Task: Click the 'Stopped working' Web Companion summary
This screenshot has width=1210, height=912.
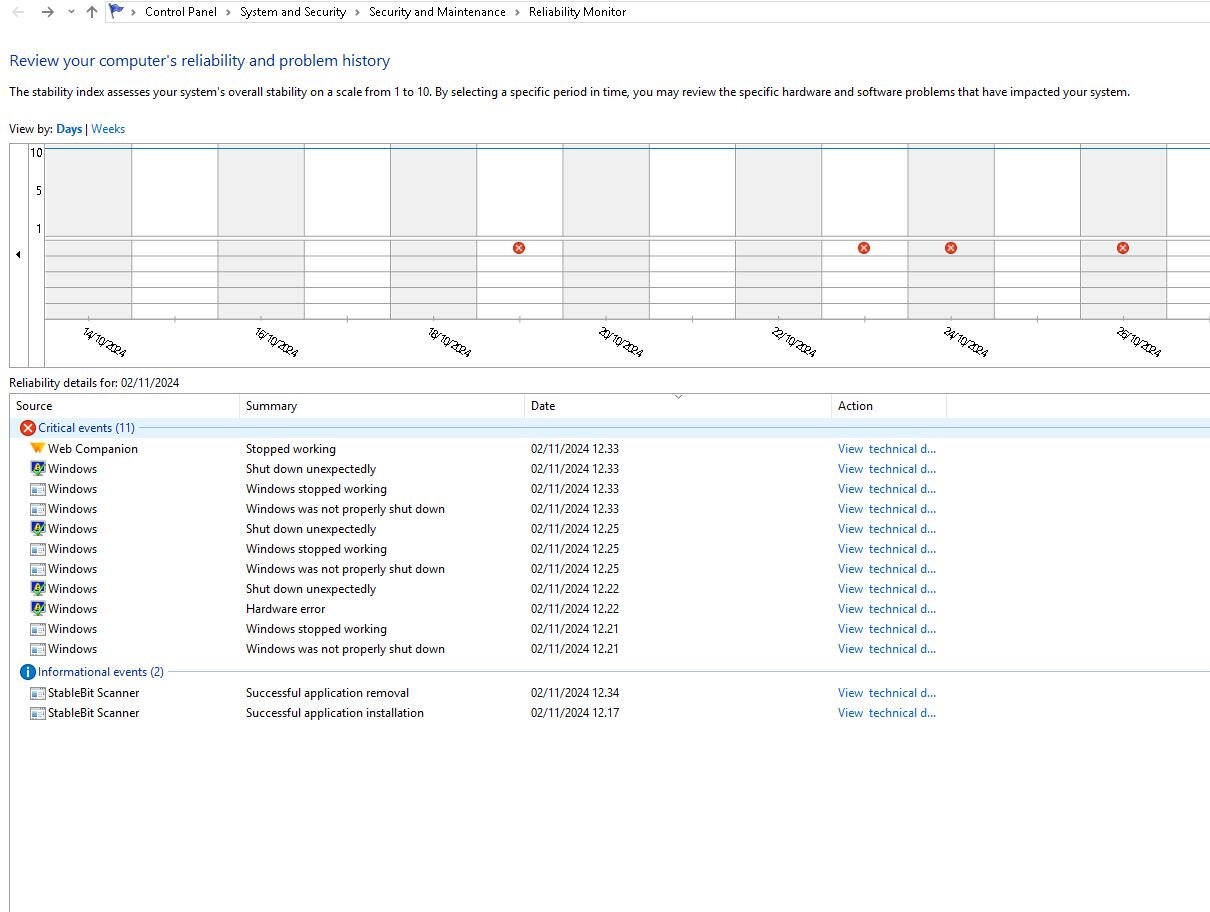Action: coord(291,449)
